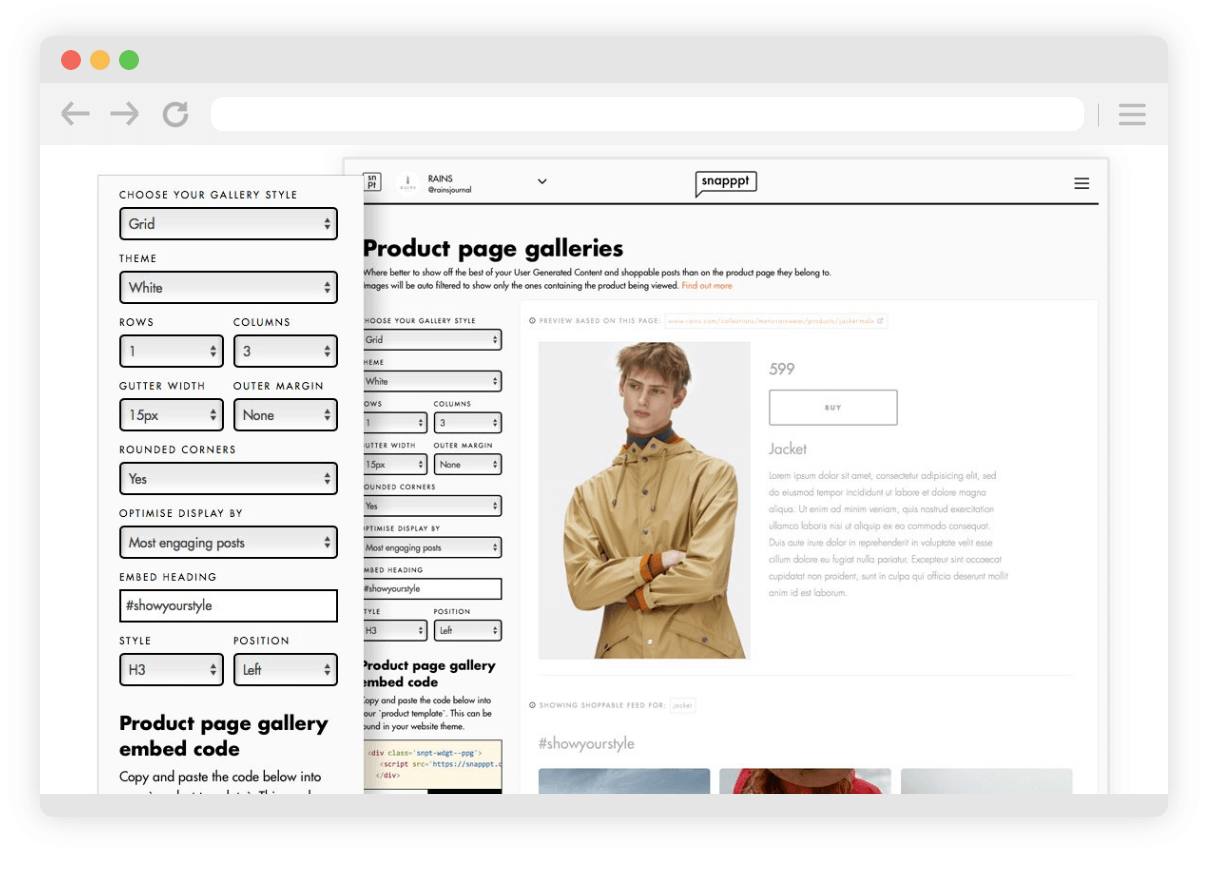Click the browser forward arrow
The image size is (1224, 869).
(125, 114)
